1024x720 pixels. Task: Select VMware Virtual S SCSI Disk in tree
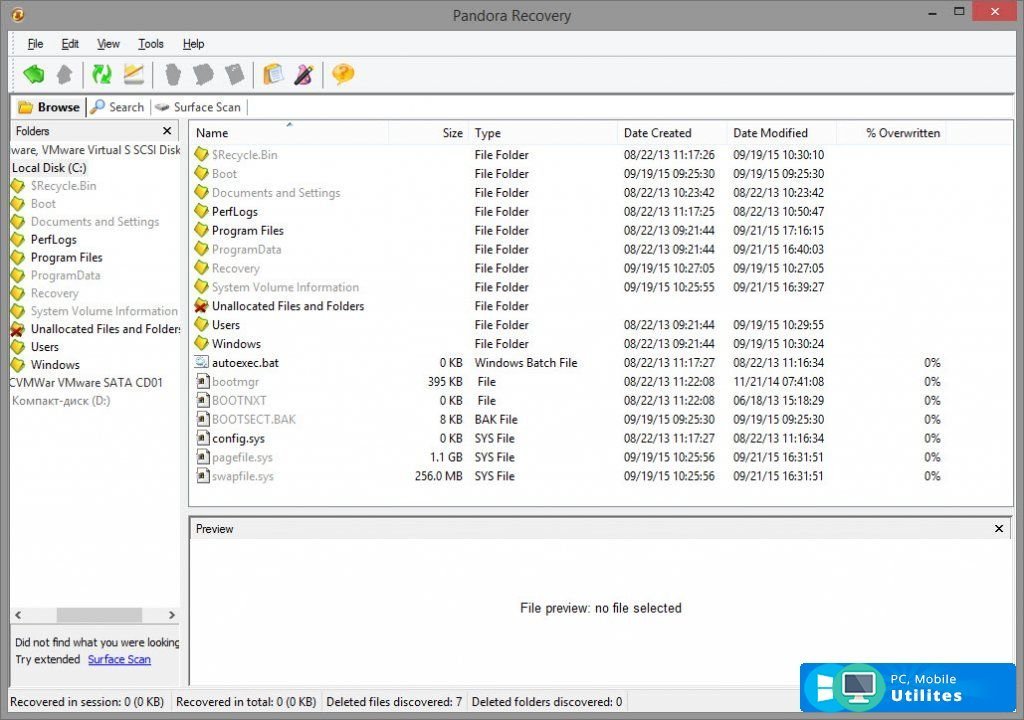pyautogui.click(x=95, y=150)
